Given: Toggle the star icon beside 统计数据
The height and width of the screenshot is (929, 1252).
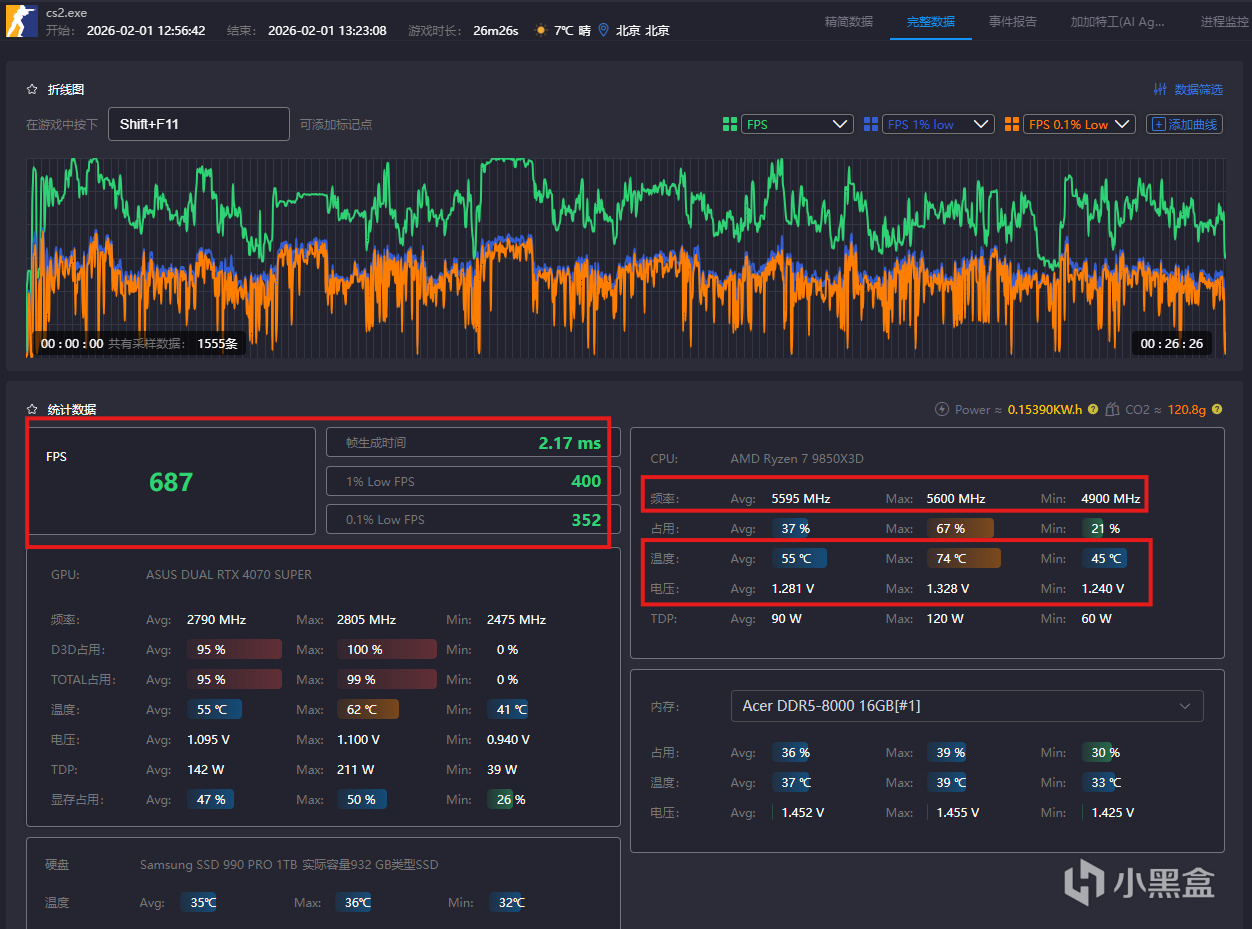Looking at the screenshot, I should (32, 409).
